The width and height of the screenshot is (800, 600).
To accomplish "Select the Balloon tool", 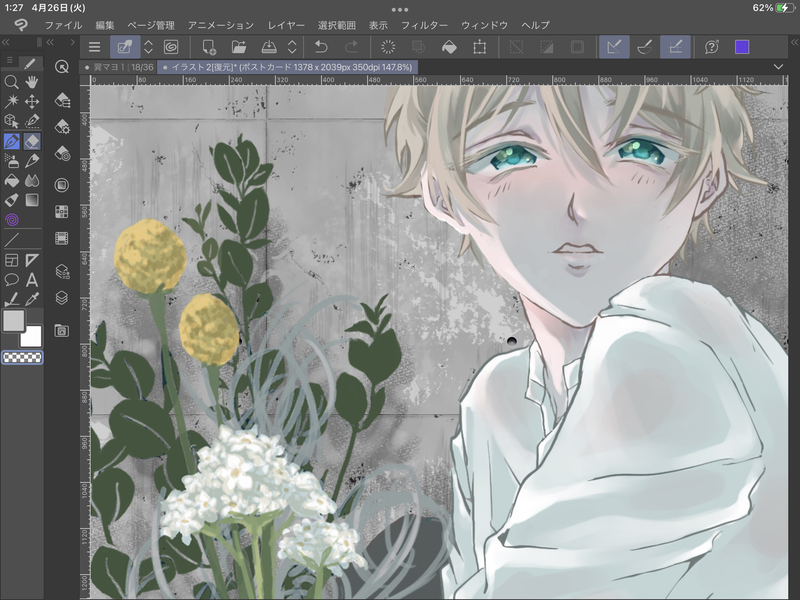I will pos(11,280).
